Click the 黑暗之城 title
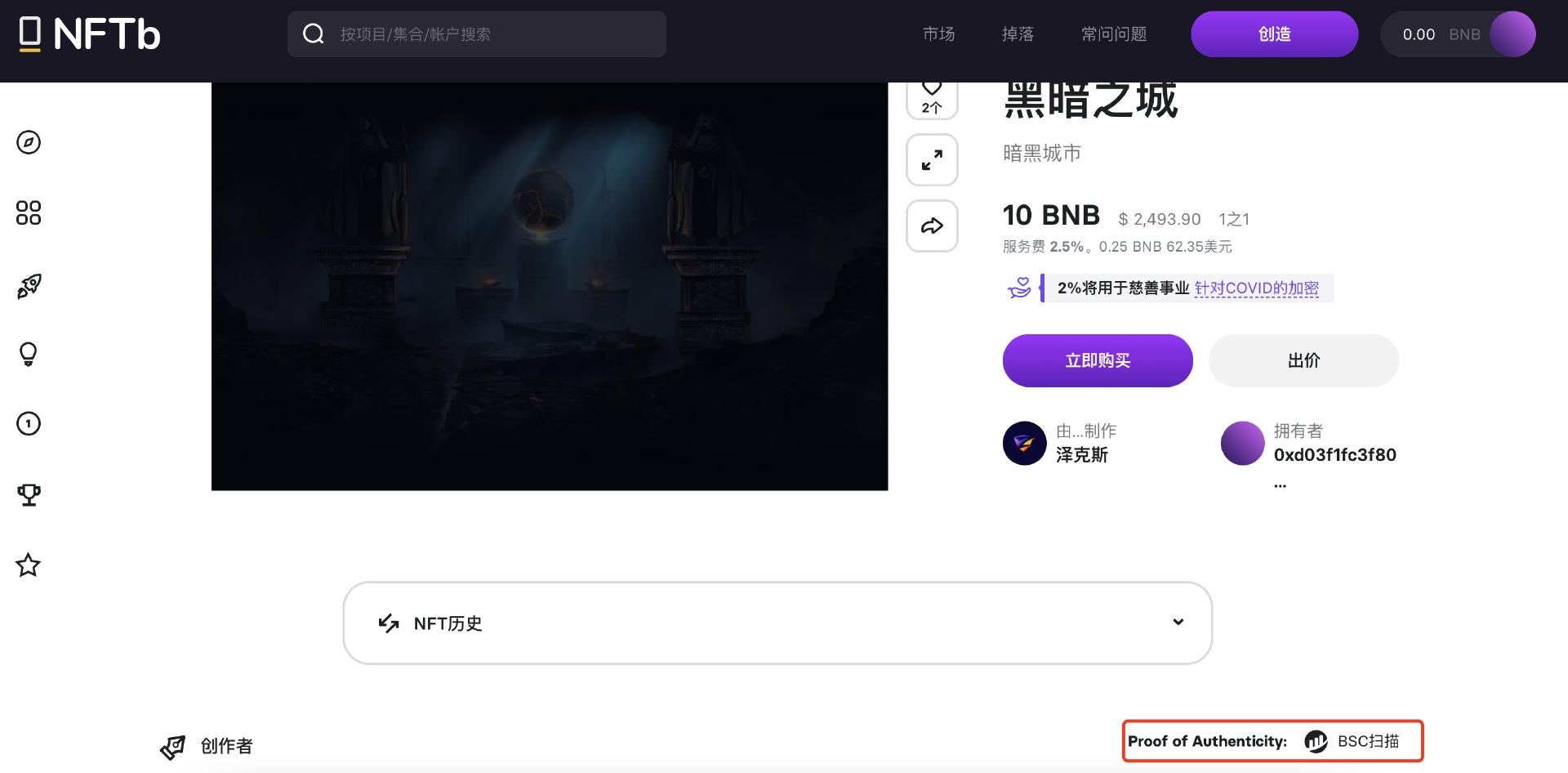The height and width of the screenshot is (773, 1568). (1090, 101)
